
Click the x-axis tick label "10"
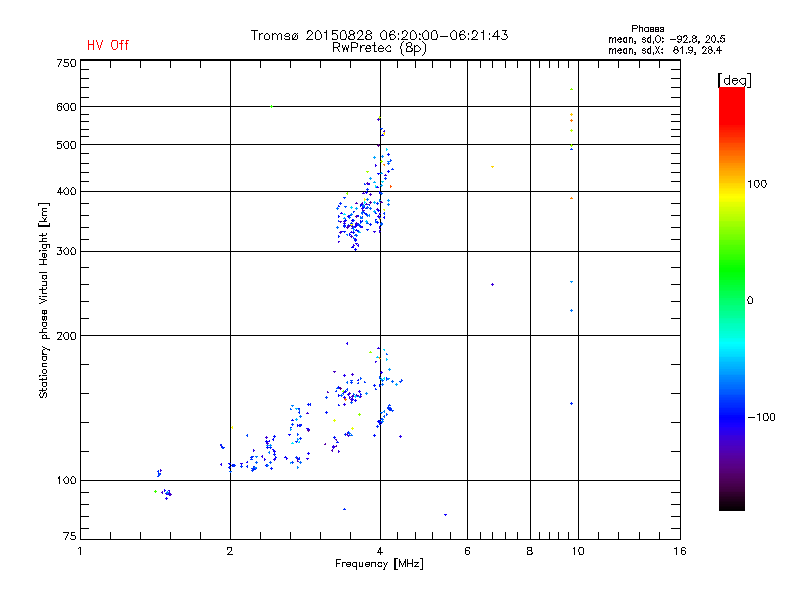point(578,551)
